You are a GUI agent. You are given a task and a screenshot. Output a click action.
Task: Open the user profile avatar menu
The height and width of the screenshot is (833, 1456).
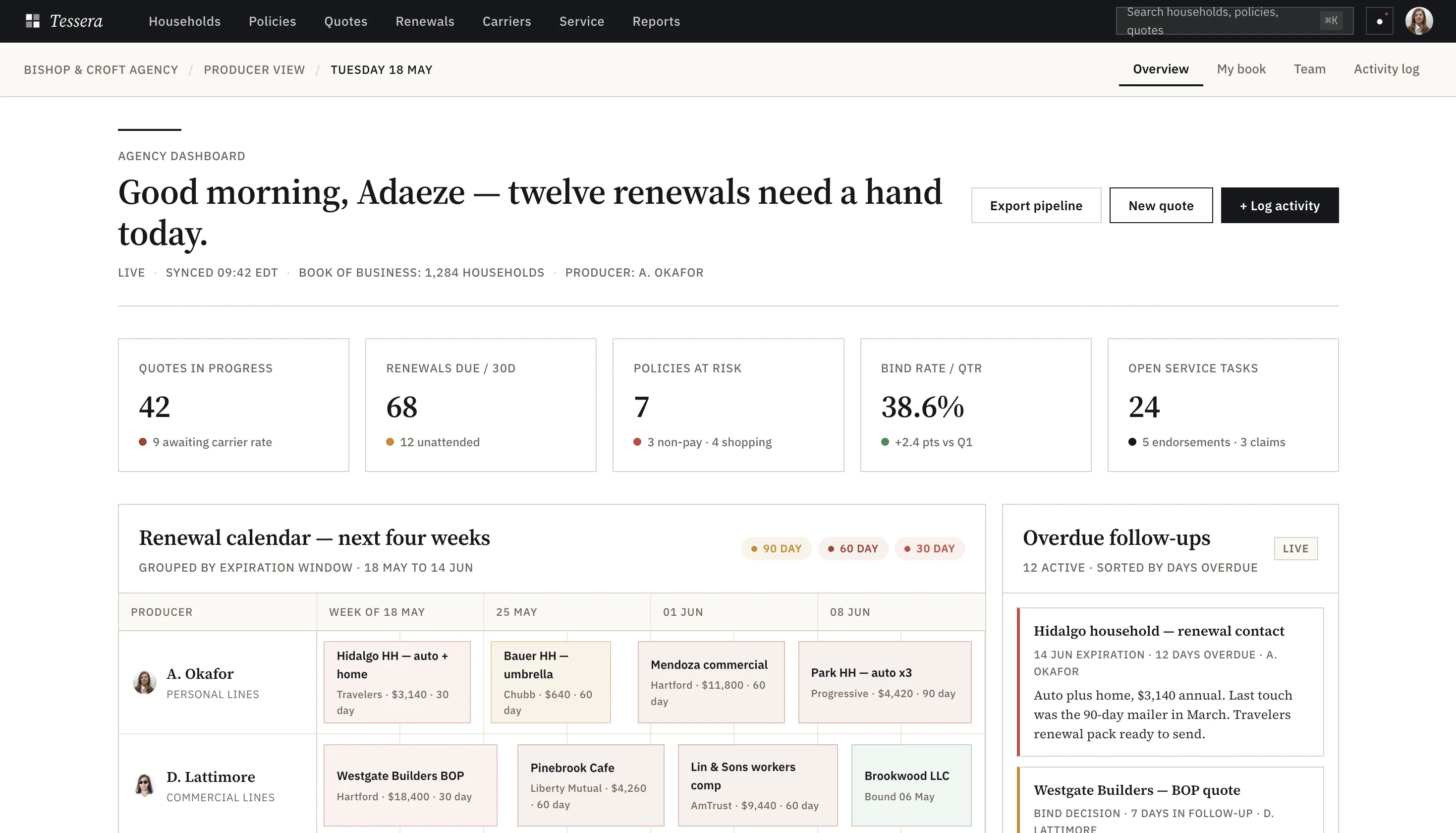coord(1419,21)
